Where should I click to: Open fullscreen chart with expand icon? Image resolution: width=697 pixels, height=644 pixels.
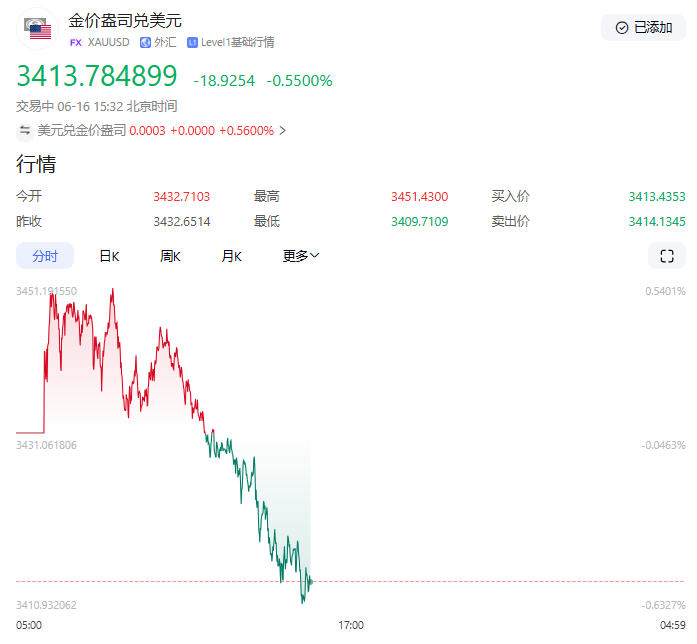[x=667, y=256]
